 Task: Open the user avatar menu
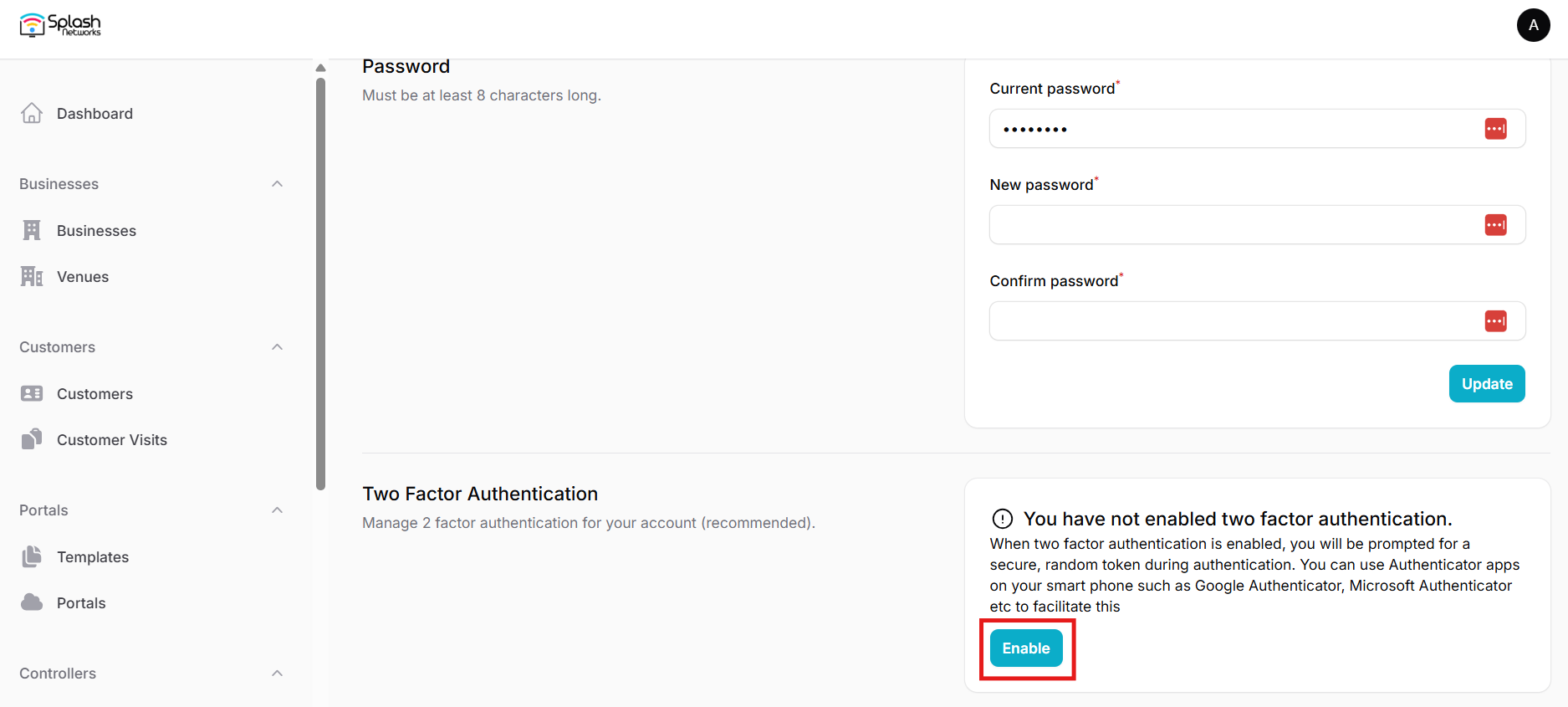(1533, 25)
